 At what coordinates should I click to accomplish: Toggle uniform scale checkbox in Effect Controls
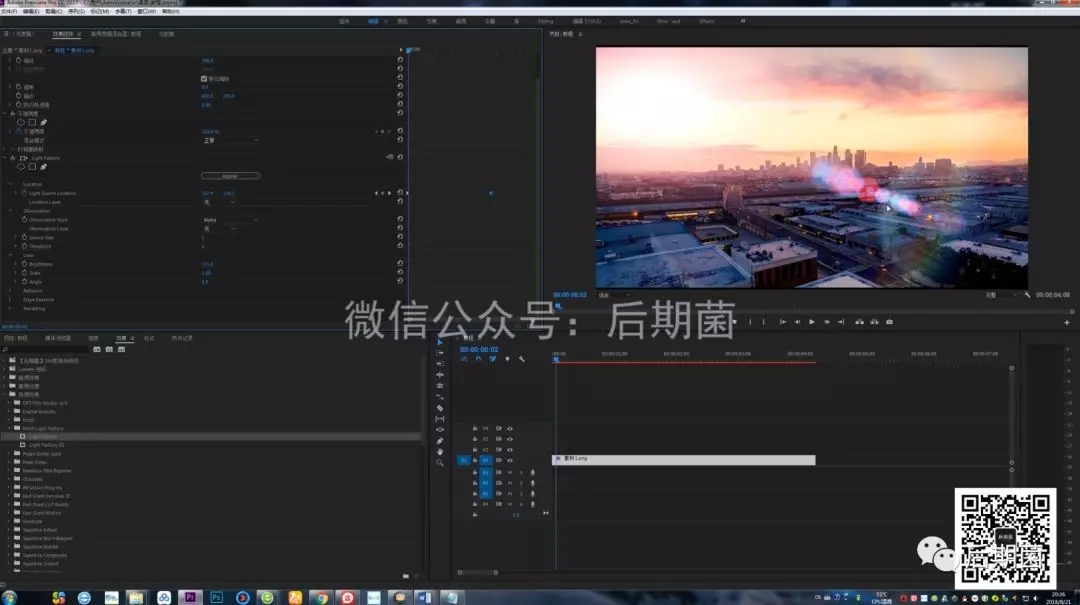point(204,79)
